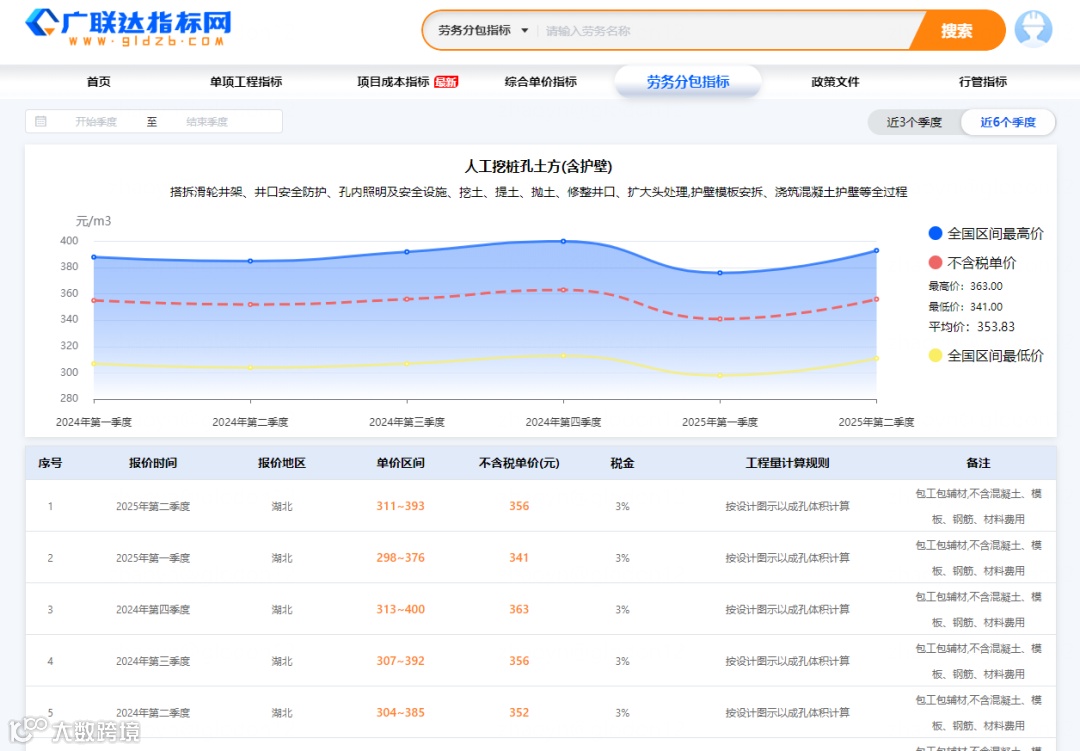Click price range 307~392 in row 4
The image size is (1080, 751).
point(400,661)
